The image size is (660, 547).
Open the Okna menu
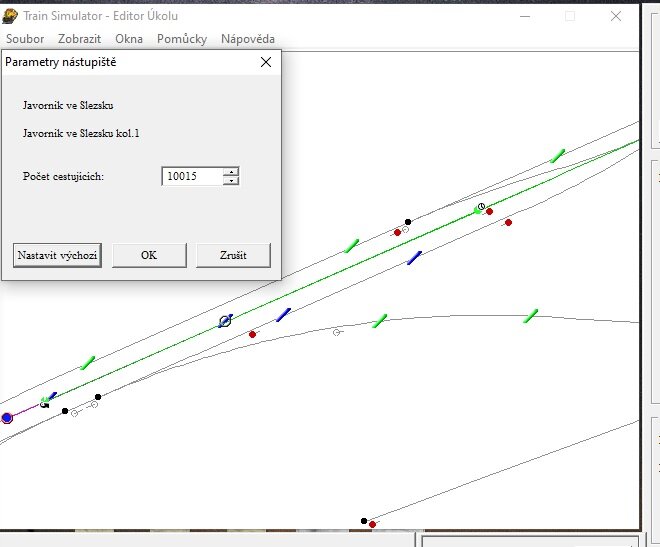pos(129,39)
